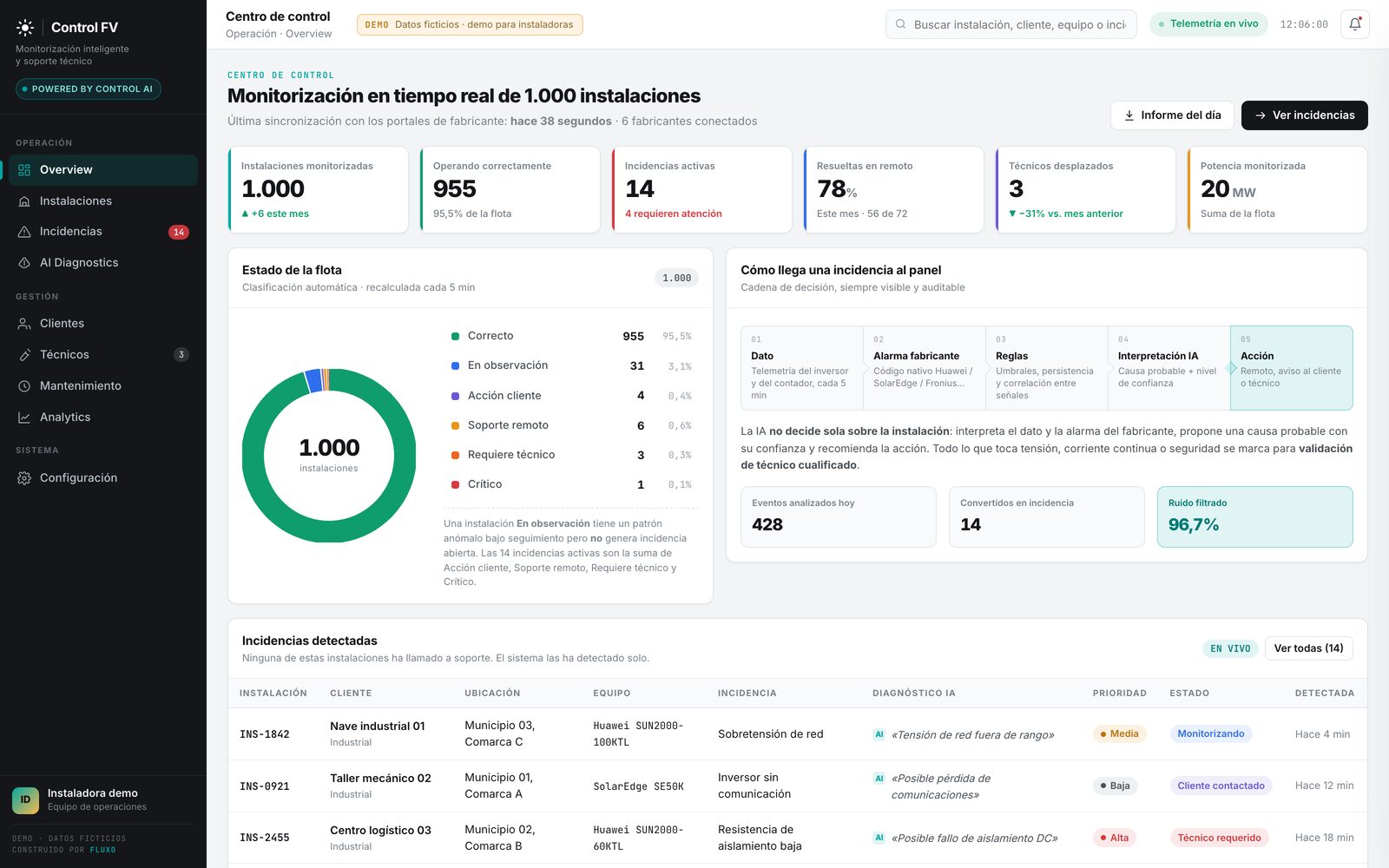Click the Cliente contactado status badge

click(1221, 786)
